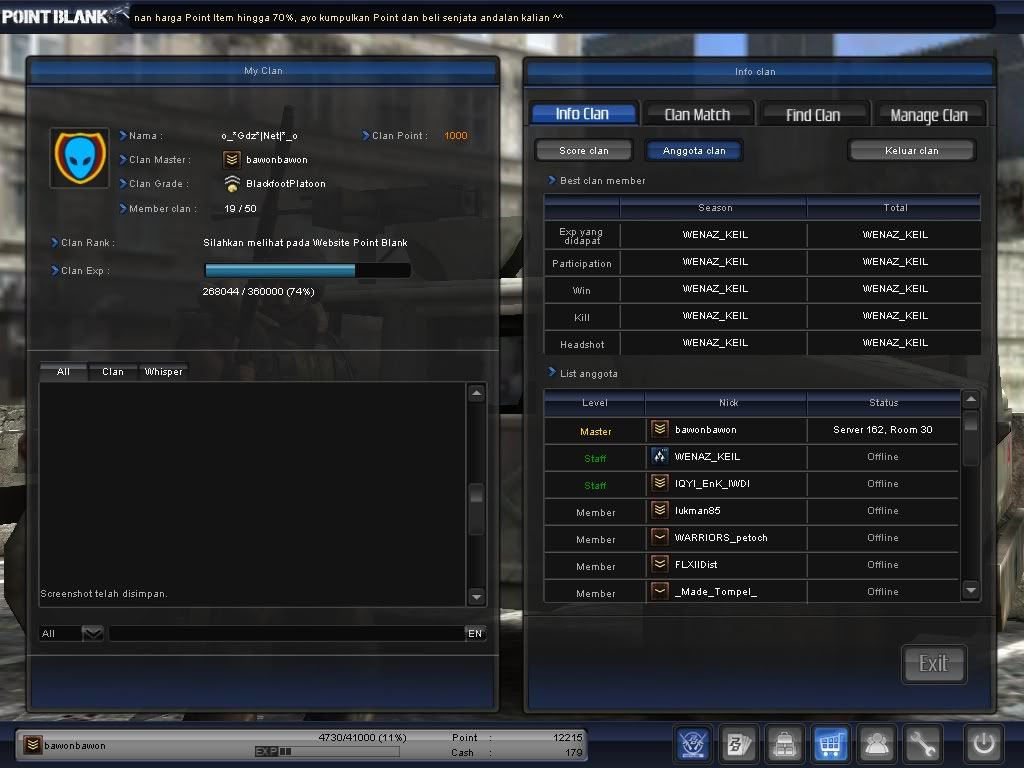Click the Total column header
This screenshot has height=768, width=1024.
click(895, 208)
